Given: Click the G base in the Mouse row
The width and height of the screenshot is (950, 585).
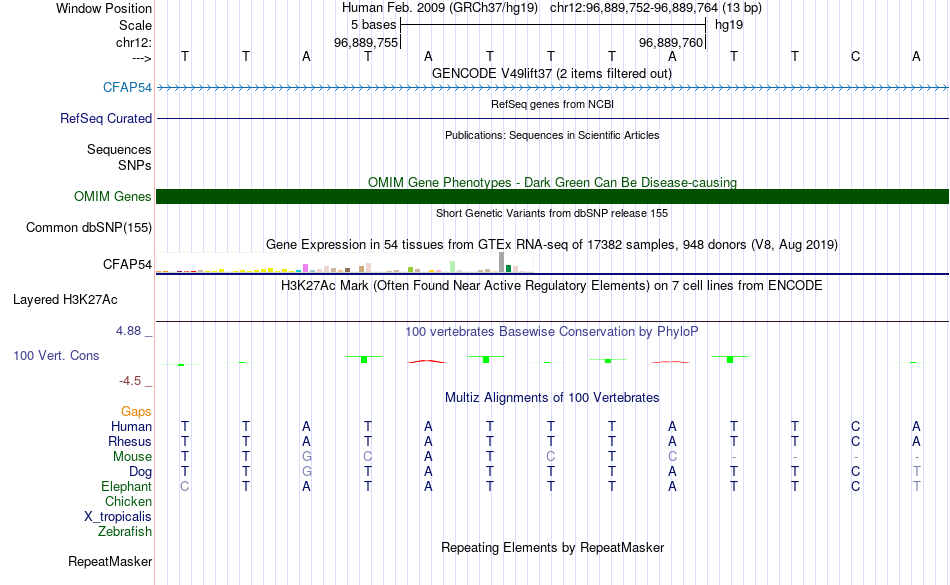Looking at the screenshot, I should click(x=307, y=457).
